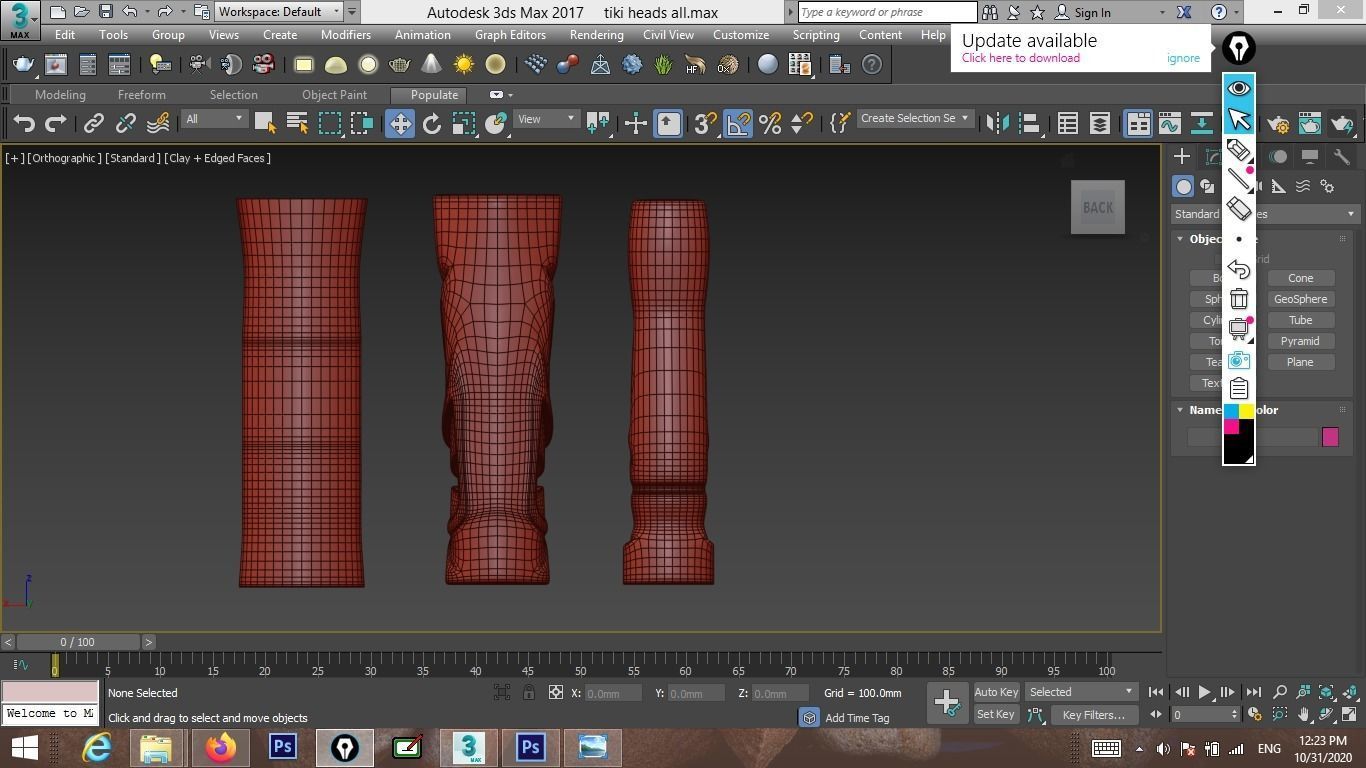The width and height of the screenshot is (1366, 768).
Task: Click Bind to Space Warp icon
Action: tap(158, 123)
